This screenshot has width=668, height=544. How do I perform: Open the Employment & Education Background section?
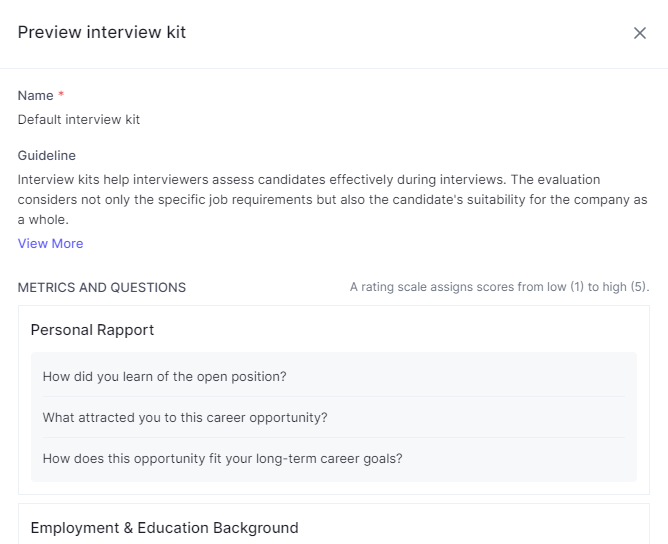click(x=164, y=528)
